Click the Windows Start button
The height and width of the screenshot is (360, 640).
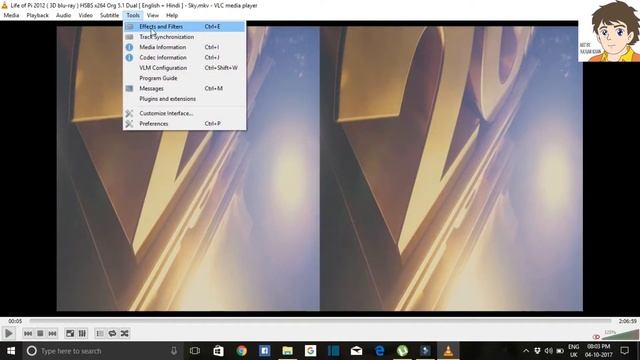tap(11, 351)
